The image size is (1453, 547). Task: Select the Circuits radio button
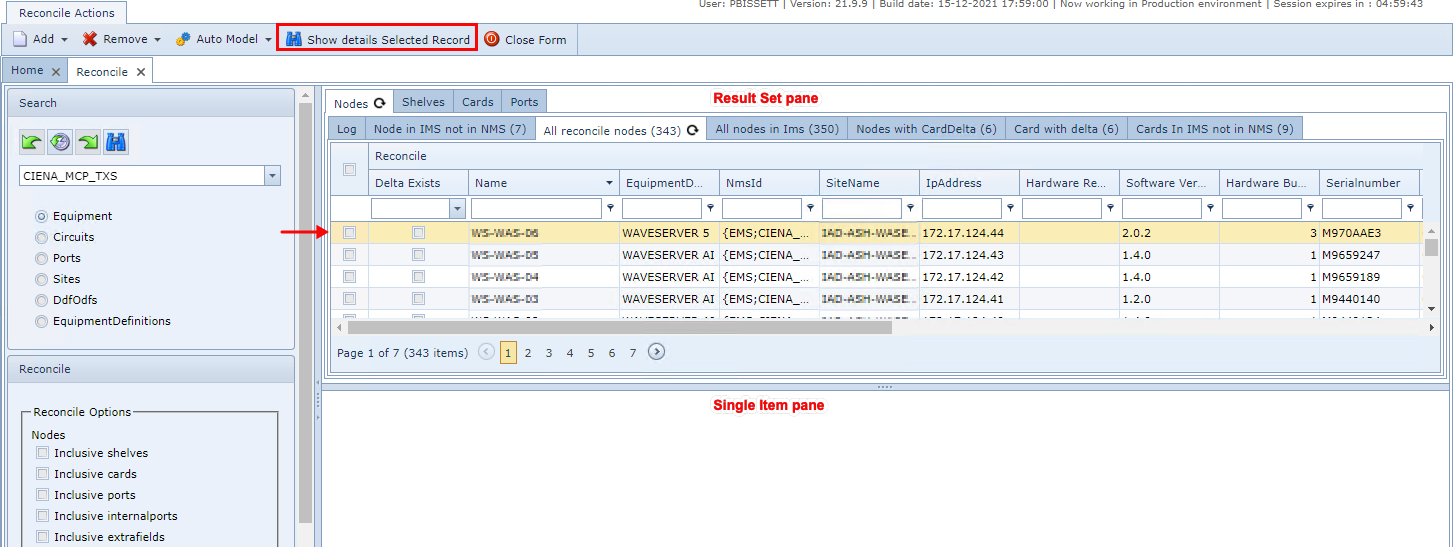click(x=41, y=237)
